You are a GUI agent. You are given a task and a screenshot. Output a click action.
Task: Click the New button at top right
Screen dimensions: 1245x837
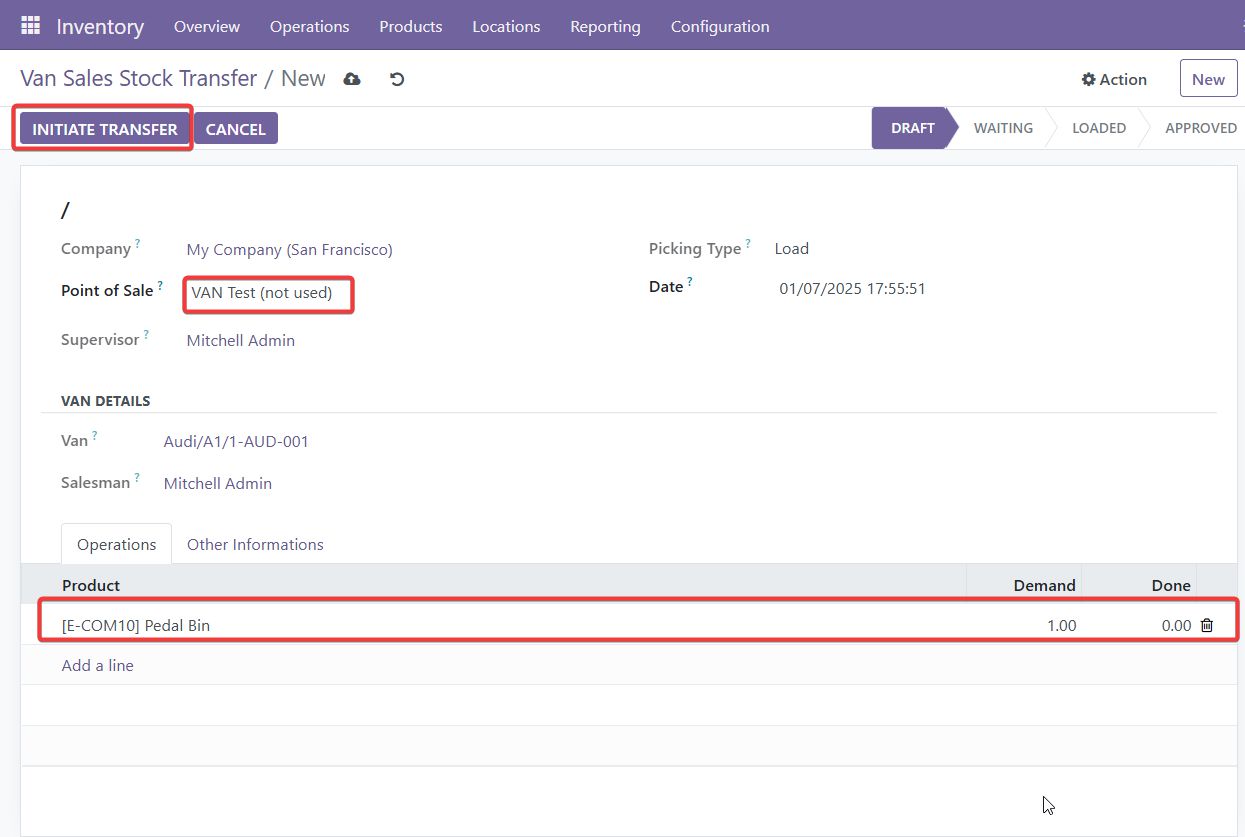(x=1208, y=79)
